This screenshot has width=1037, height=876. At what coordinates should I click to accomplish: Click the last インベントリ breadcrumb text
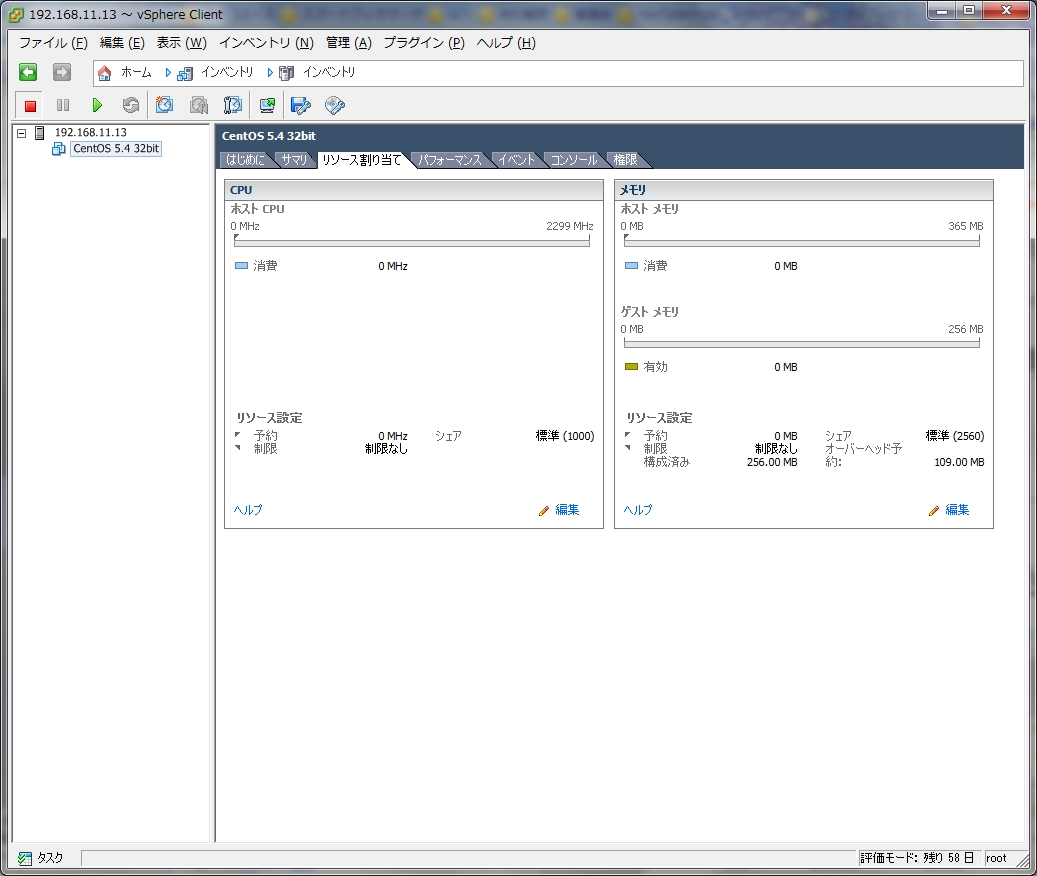pos(329,72)
